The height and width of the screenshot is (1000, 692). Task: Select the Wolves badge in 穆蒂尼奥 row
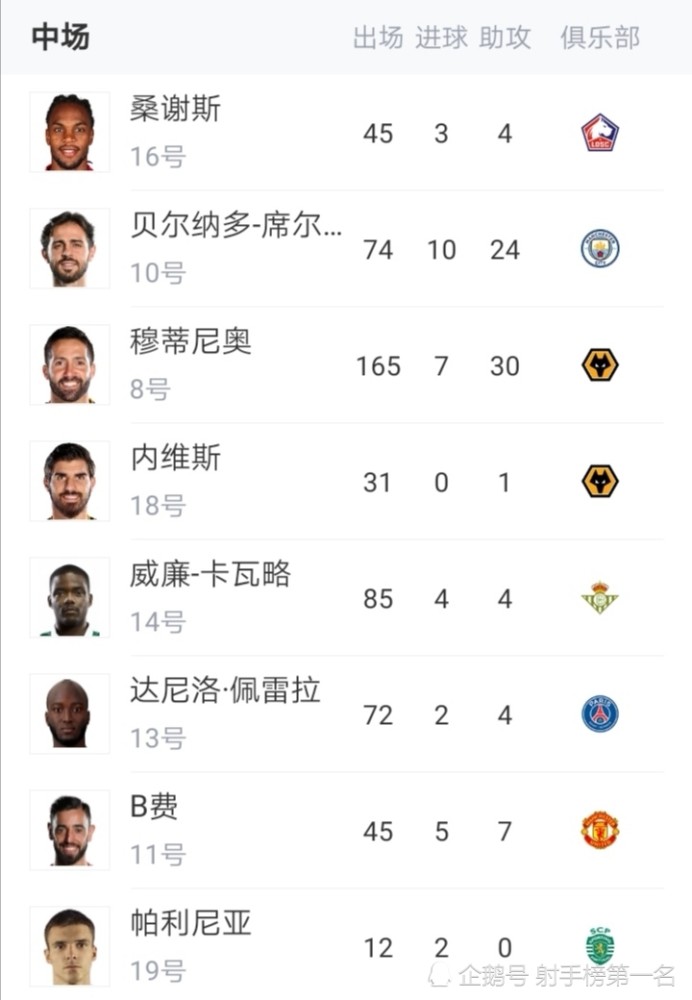coord(600,365)
